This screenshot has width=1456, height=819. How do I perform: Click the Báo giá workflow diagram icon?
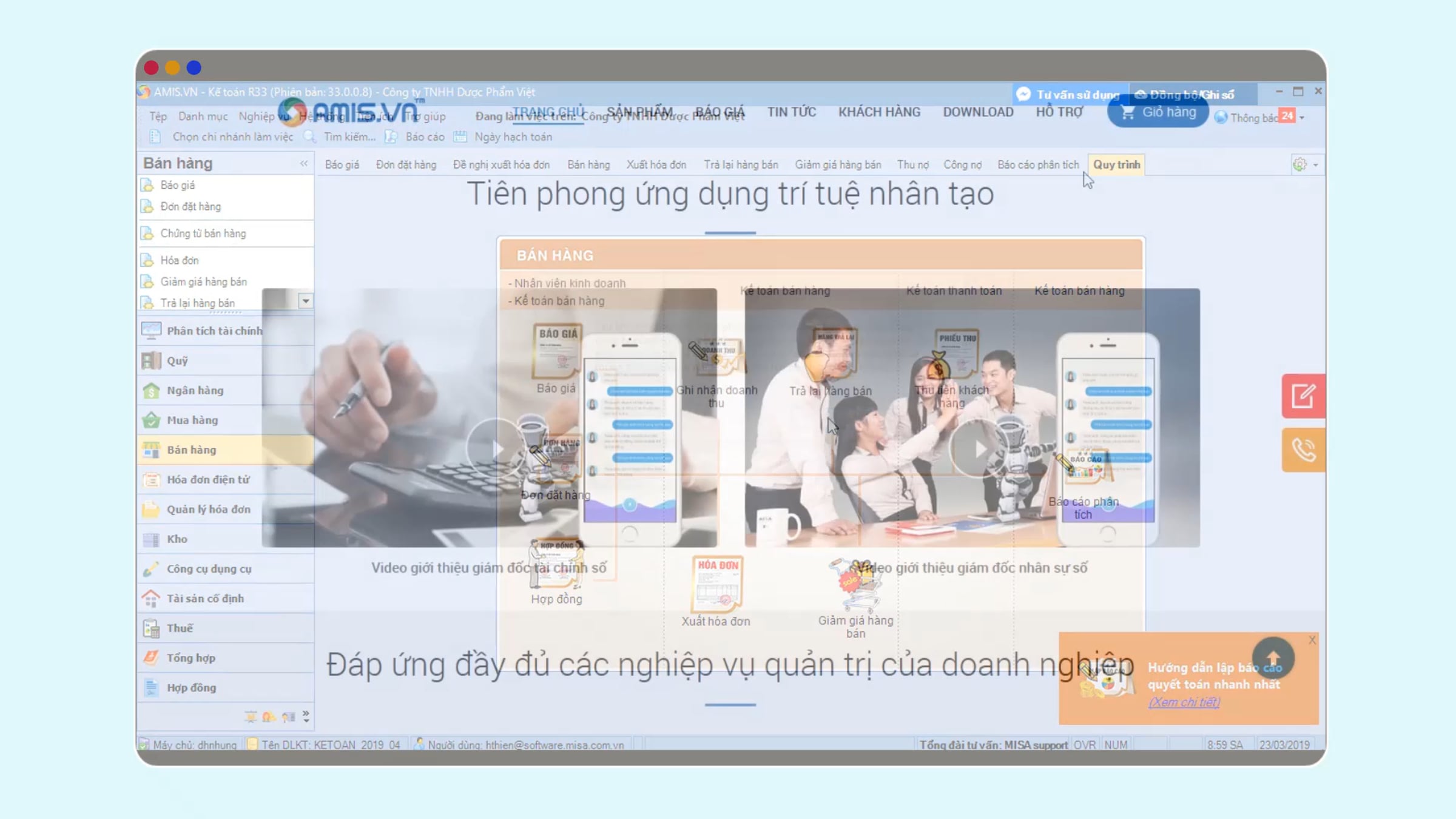click(x=556, y=351)
